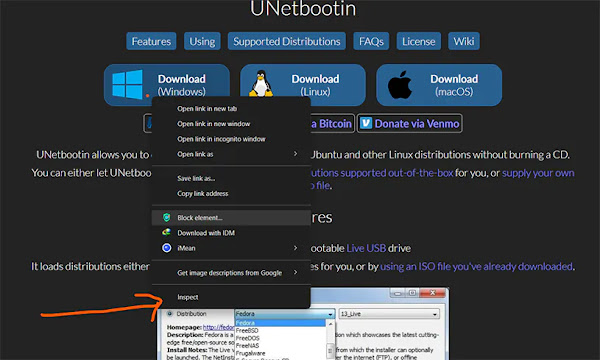Download UNetbootin for Windows
600x360 pixels.
point(166,81)
